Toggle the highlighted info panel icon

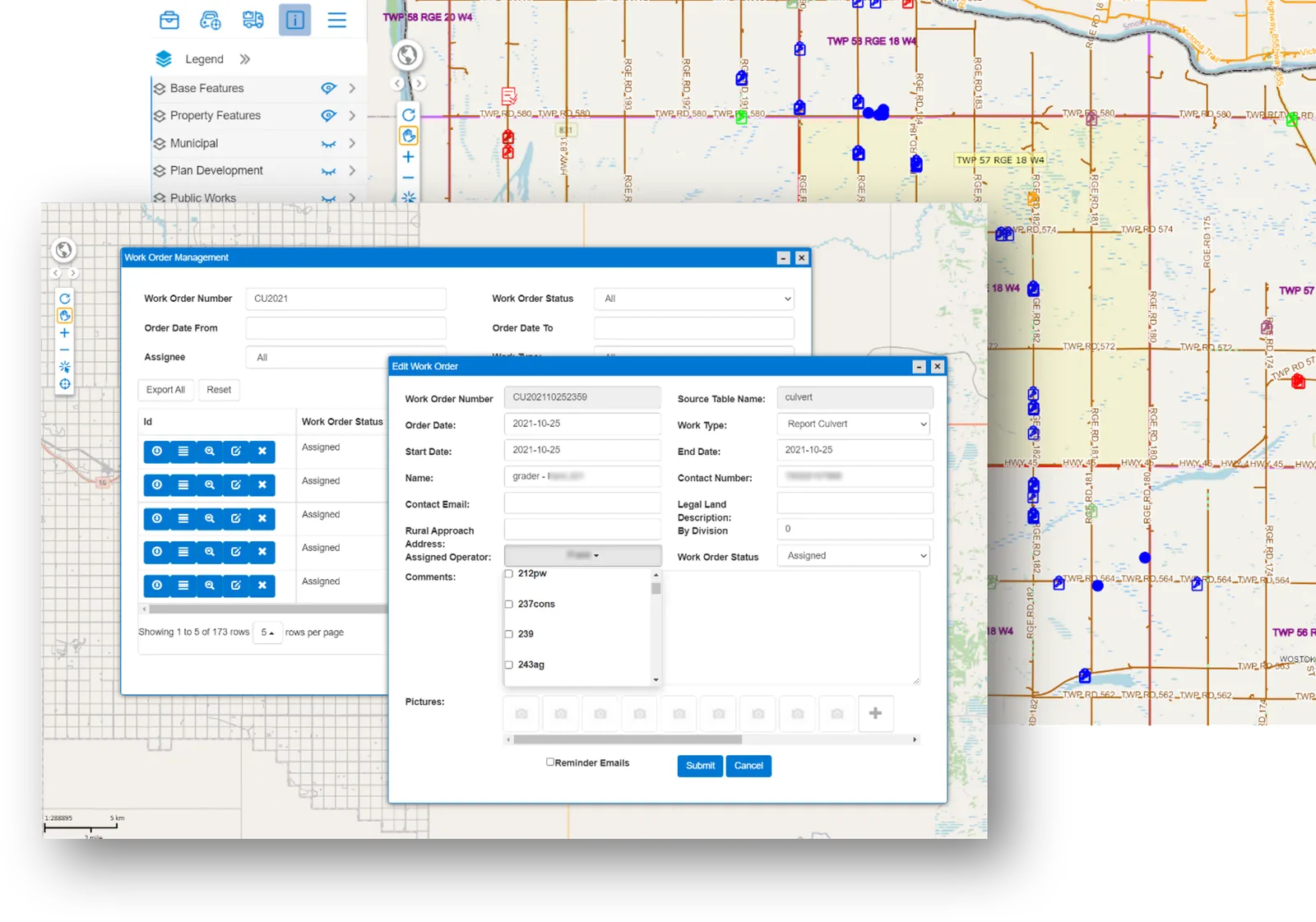pyautogui.click(x=294, y=20)
